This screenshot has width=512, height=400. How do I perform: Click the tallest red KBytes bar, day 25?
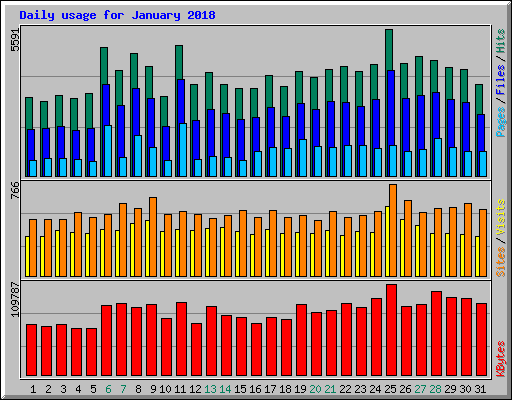[x=391, y=330]
